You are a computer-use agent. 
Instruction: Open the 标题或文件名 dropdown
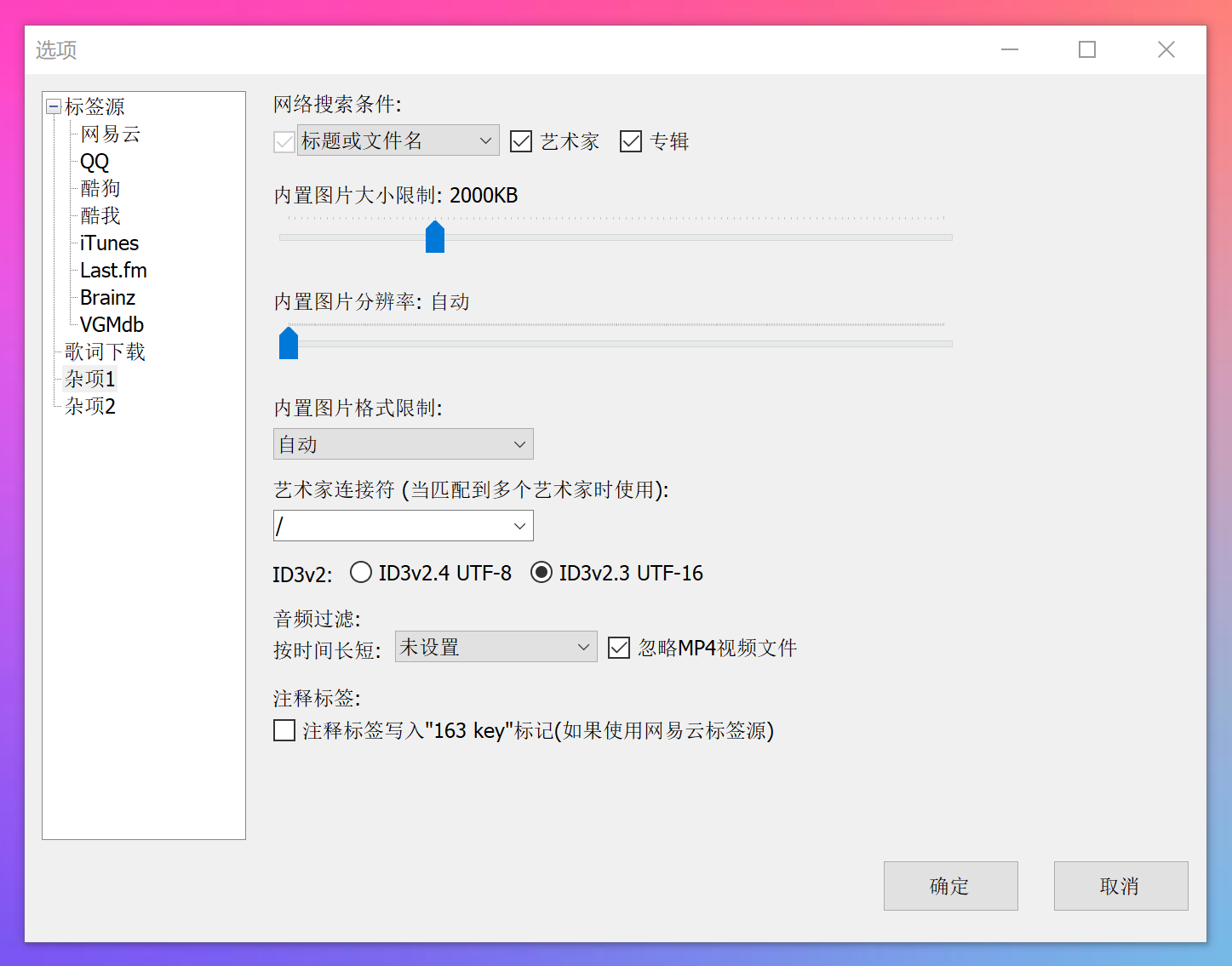398,141
